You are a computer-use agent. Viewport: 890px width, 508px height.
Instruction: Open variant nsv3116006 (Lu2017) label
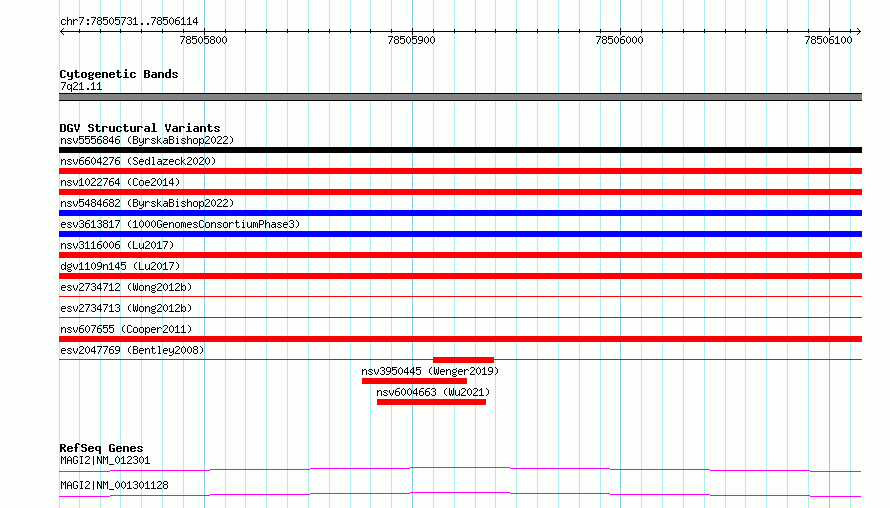tap(117, 245)
